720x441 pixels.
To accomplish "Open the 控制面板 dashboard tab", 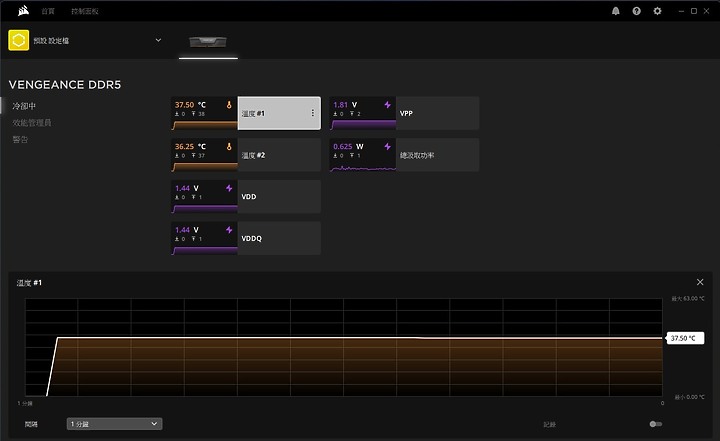I will tap(85, 11).
